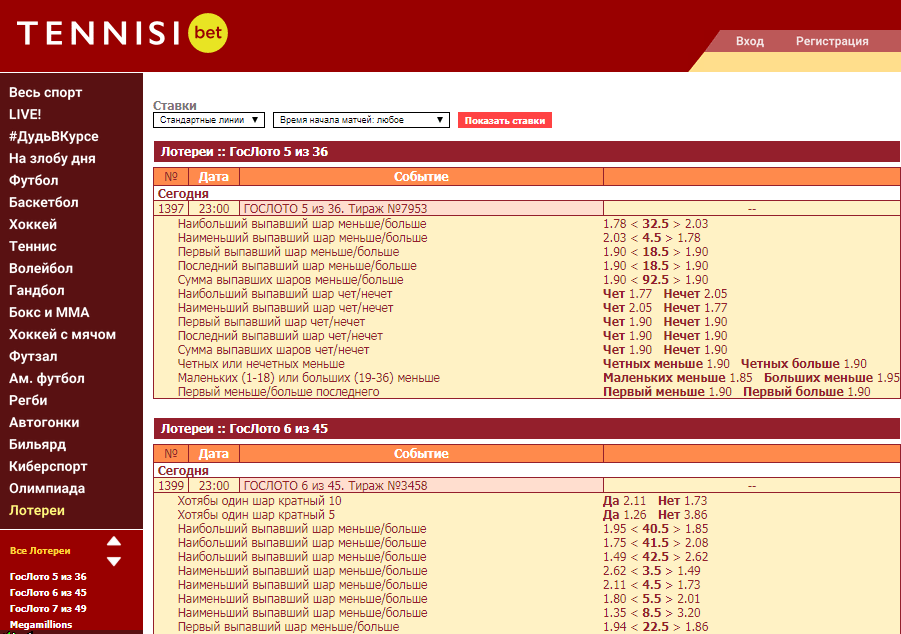
Task: Go to Футзал bets
Action: [33, 356]
